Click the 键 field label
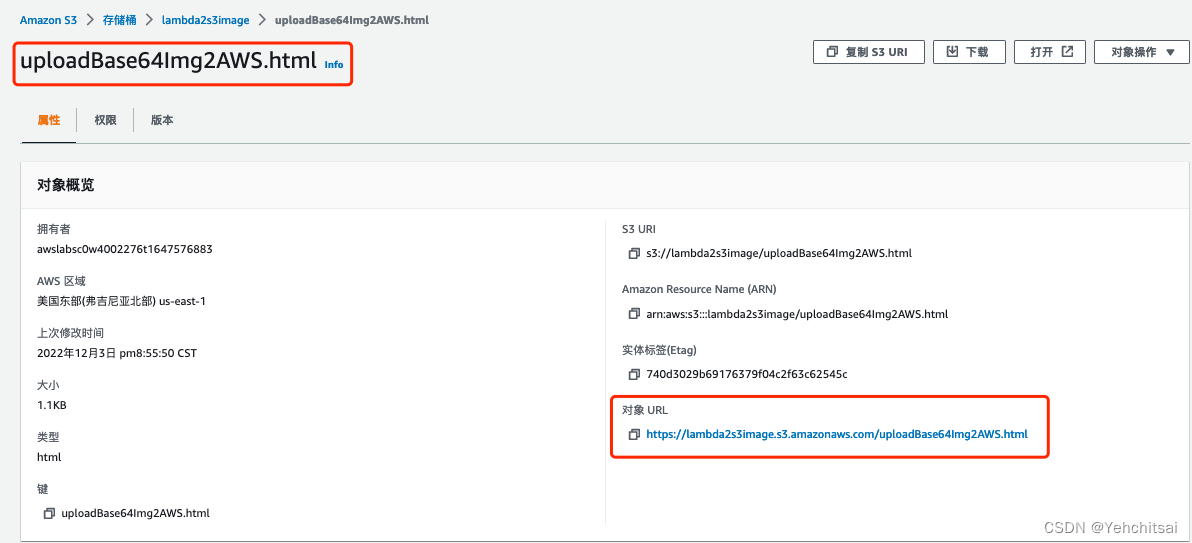Image resolution: width=1192 pixels, height=543 pixels. (43, 488)
